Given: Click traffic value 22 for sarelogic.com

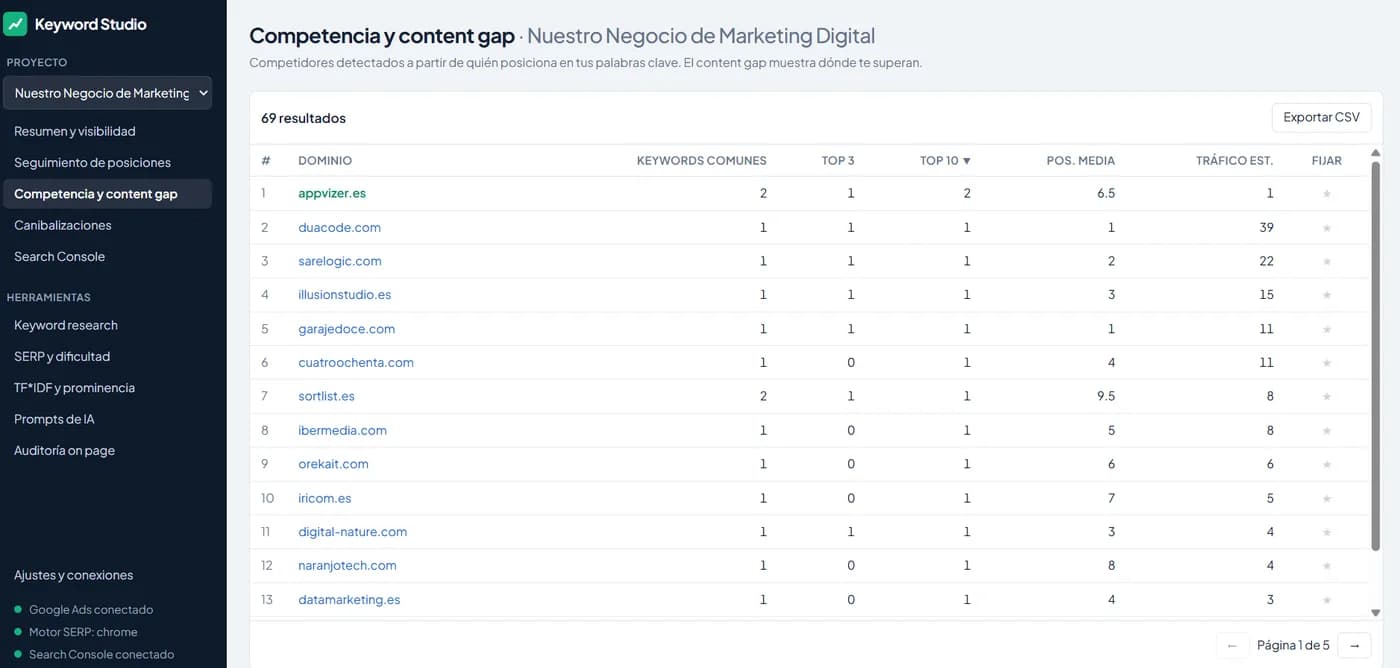Looking at the screenshot, I should (1266, 262).
